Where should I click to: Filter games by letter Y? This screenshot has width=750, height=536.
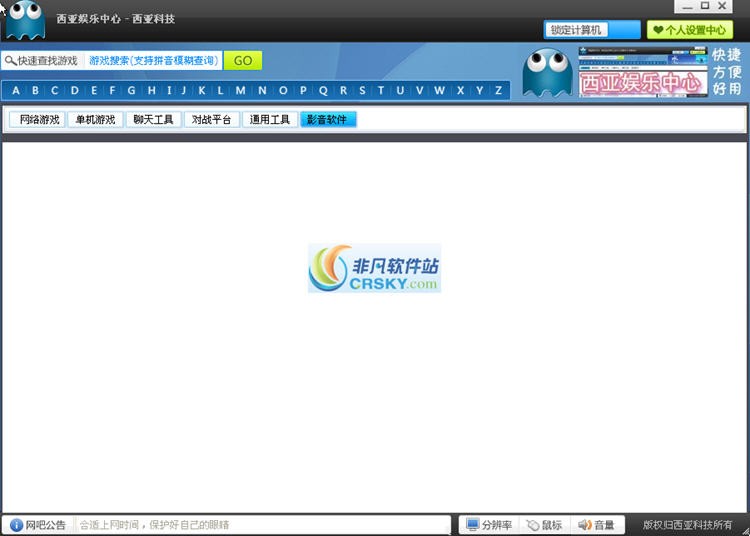click(479, 90)
